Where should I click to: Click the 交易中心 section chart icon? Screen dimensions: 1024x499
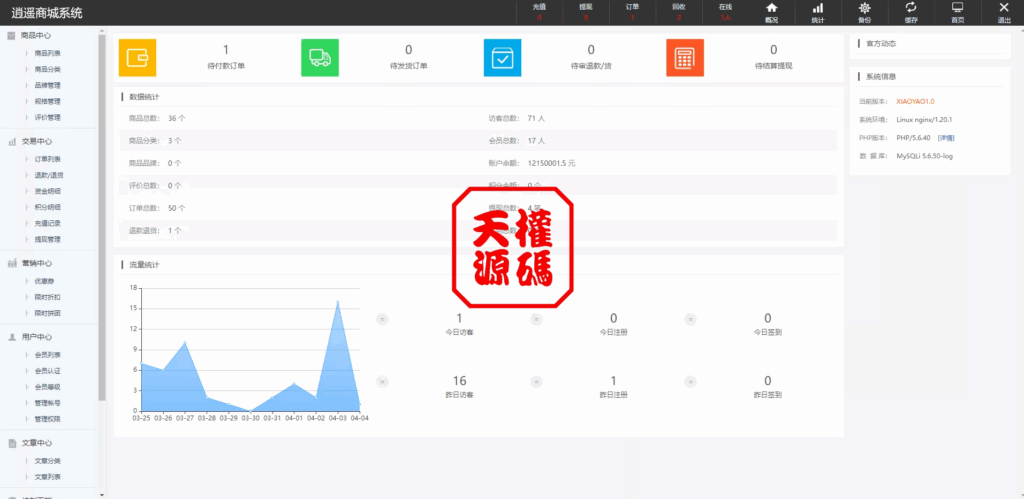point(11,142)
